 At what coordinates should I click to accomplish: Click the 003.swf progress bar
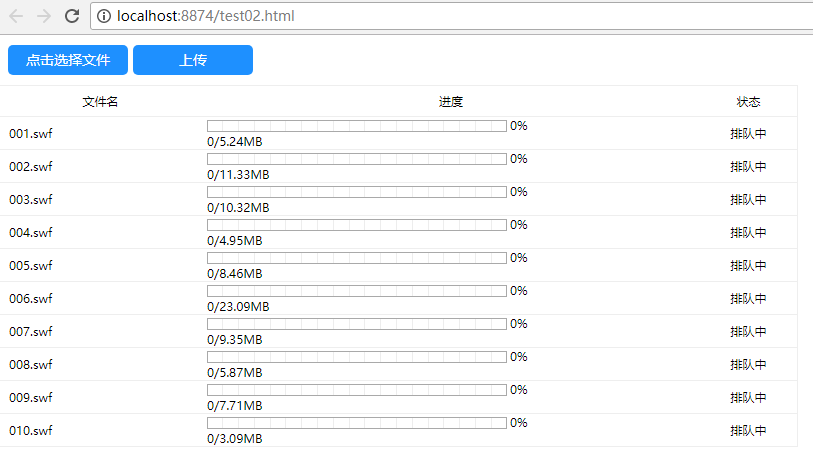356,192
